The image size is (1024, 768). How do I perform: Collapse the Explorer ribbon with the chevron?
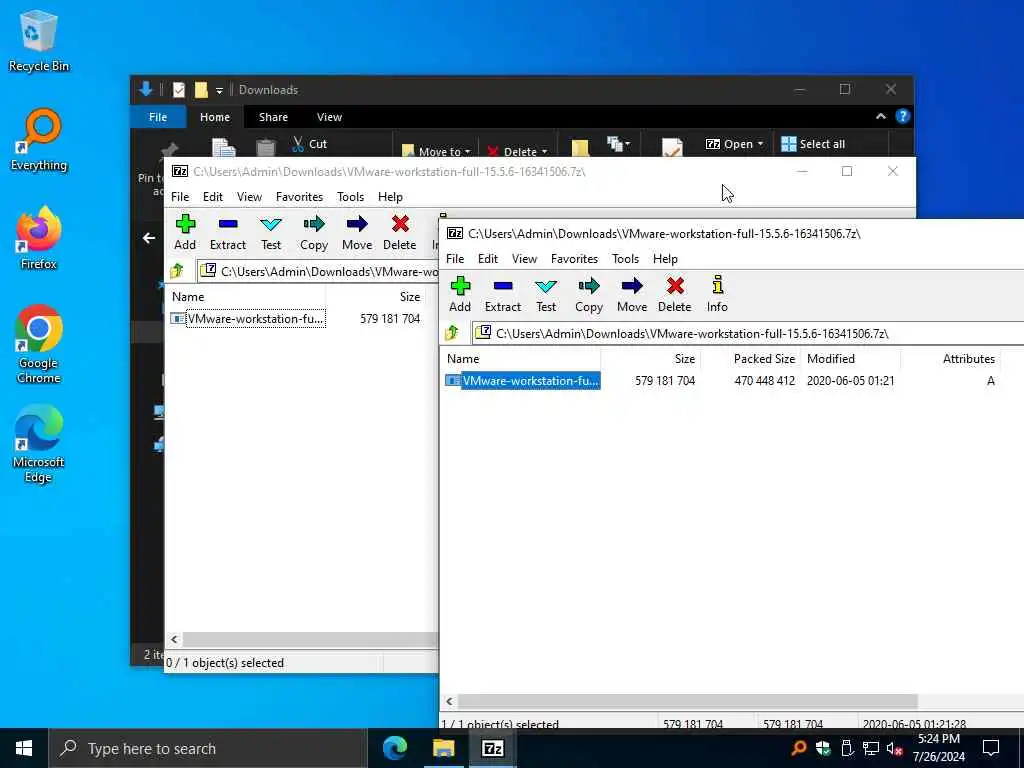click(880, 116)
